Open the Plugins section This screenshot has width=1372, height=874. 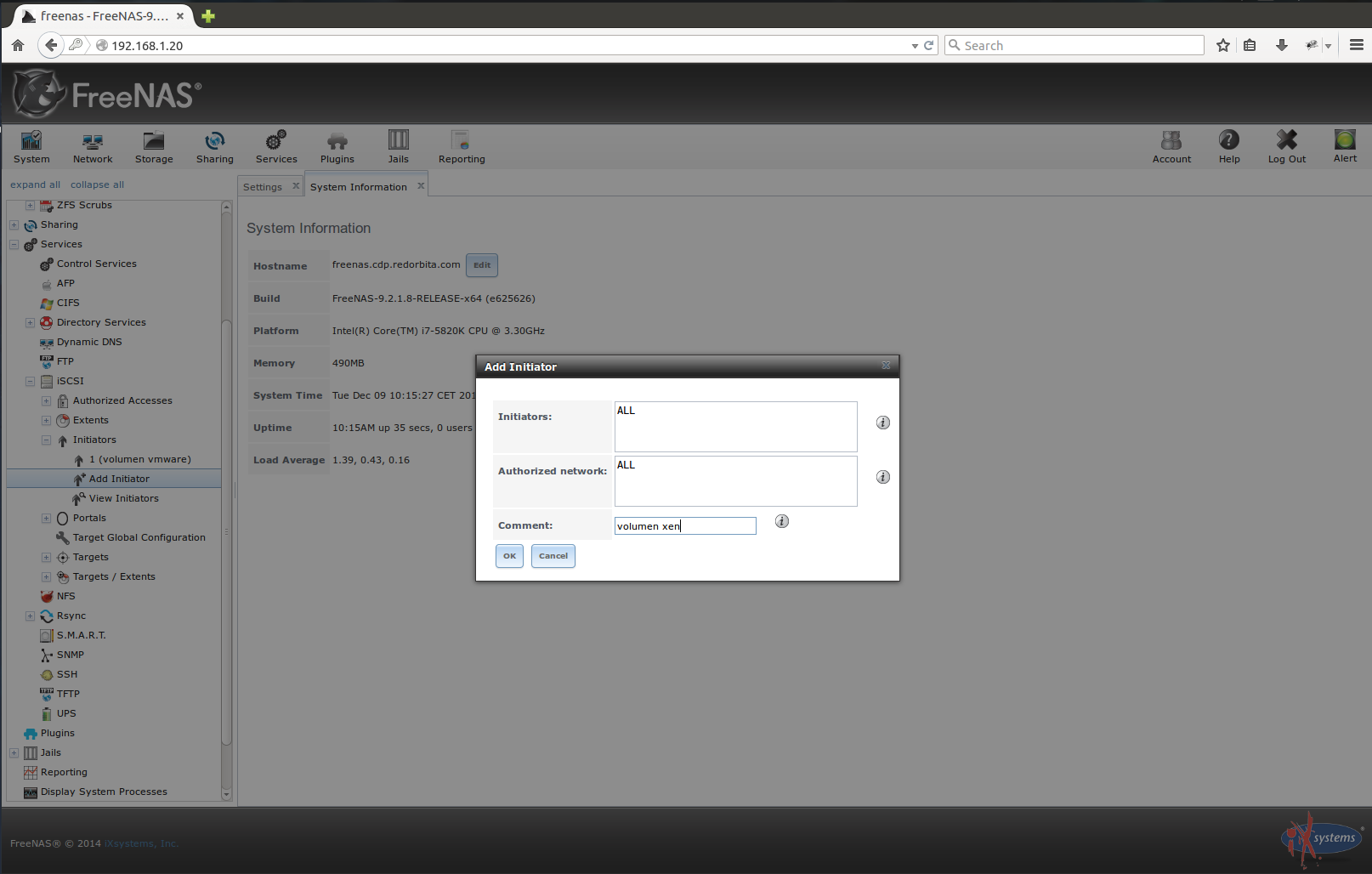(x=337, y=146)
